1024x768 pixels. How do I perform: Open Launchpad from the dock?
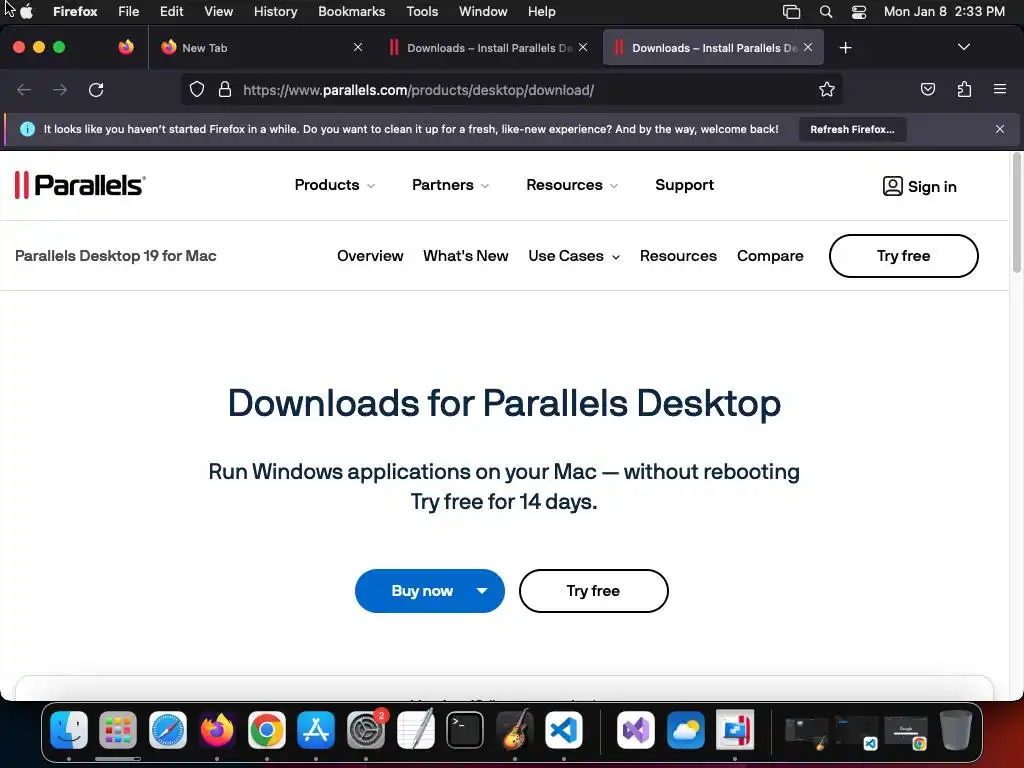point(118,729)
